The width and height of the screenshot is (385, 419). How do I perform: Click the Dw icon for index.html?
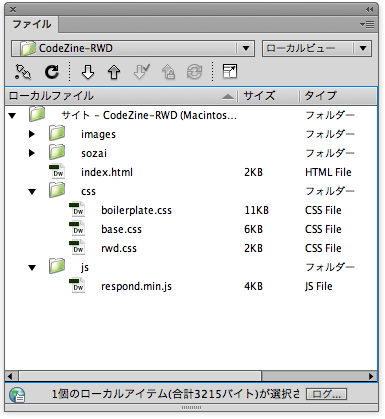[x=57, y=172]
